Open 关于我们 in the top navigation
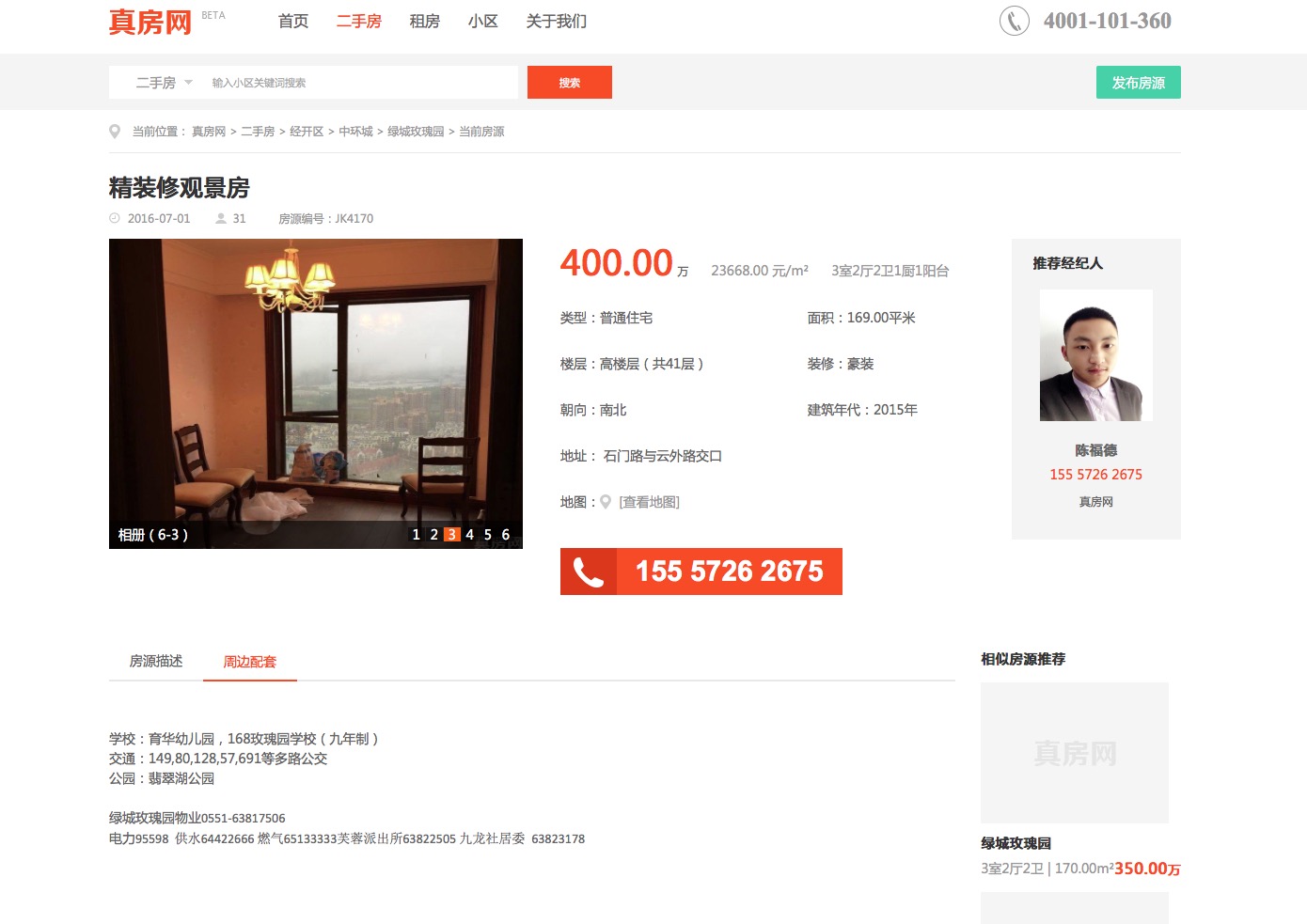The image size is (1307, 924). (x=557, y=21)
